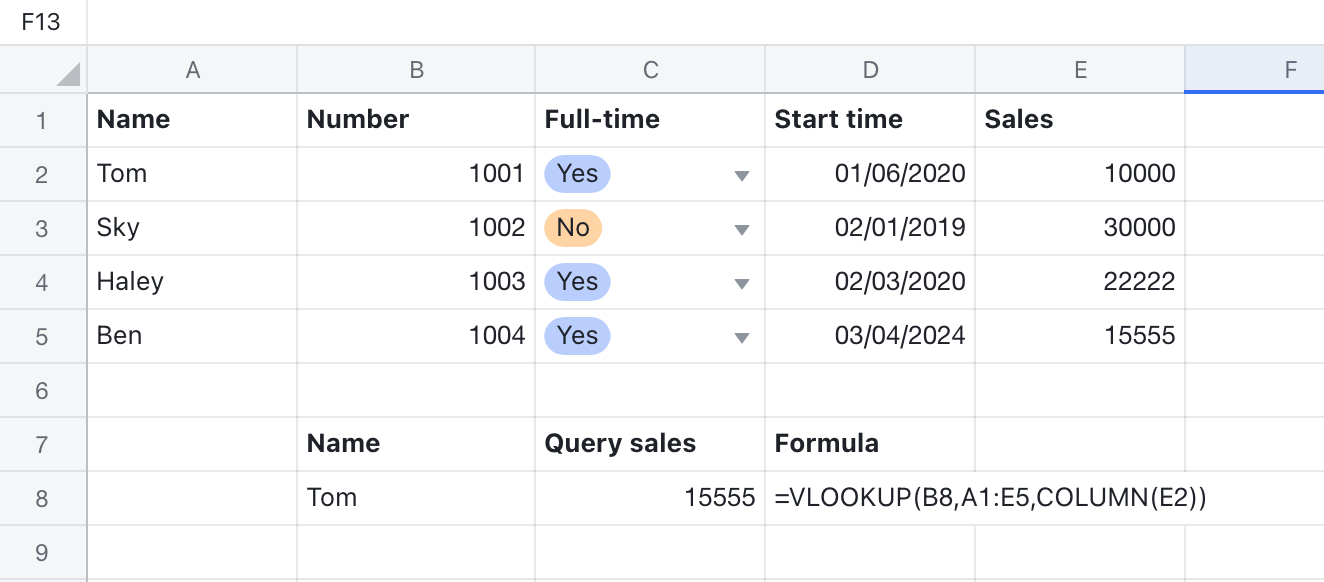Select column A header
This screenshot has height=582, width=1324.
192,70
